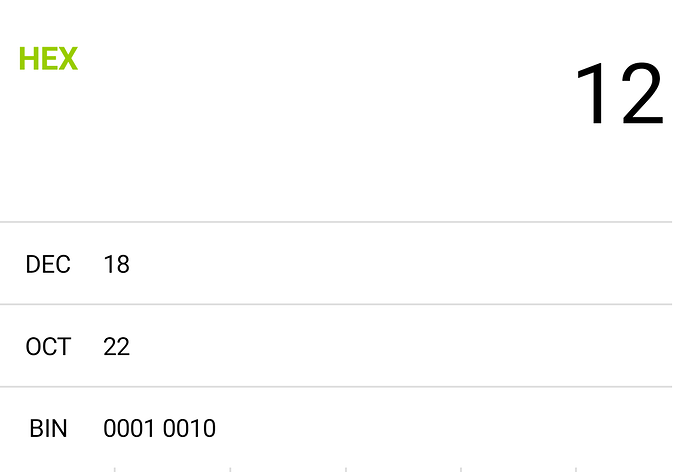Switch to BIN number base
This screenshot has width=690, height=472.
(x=48, y=428)
